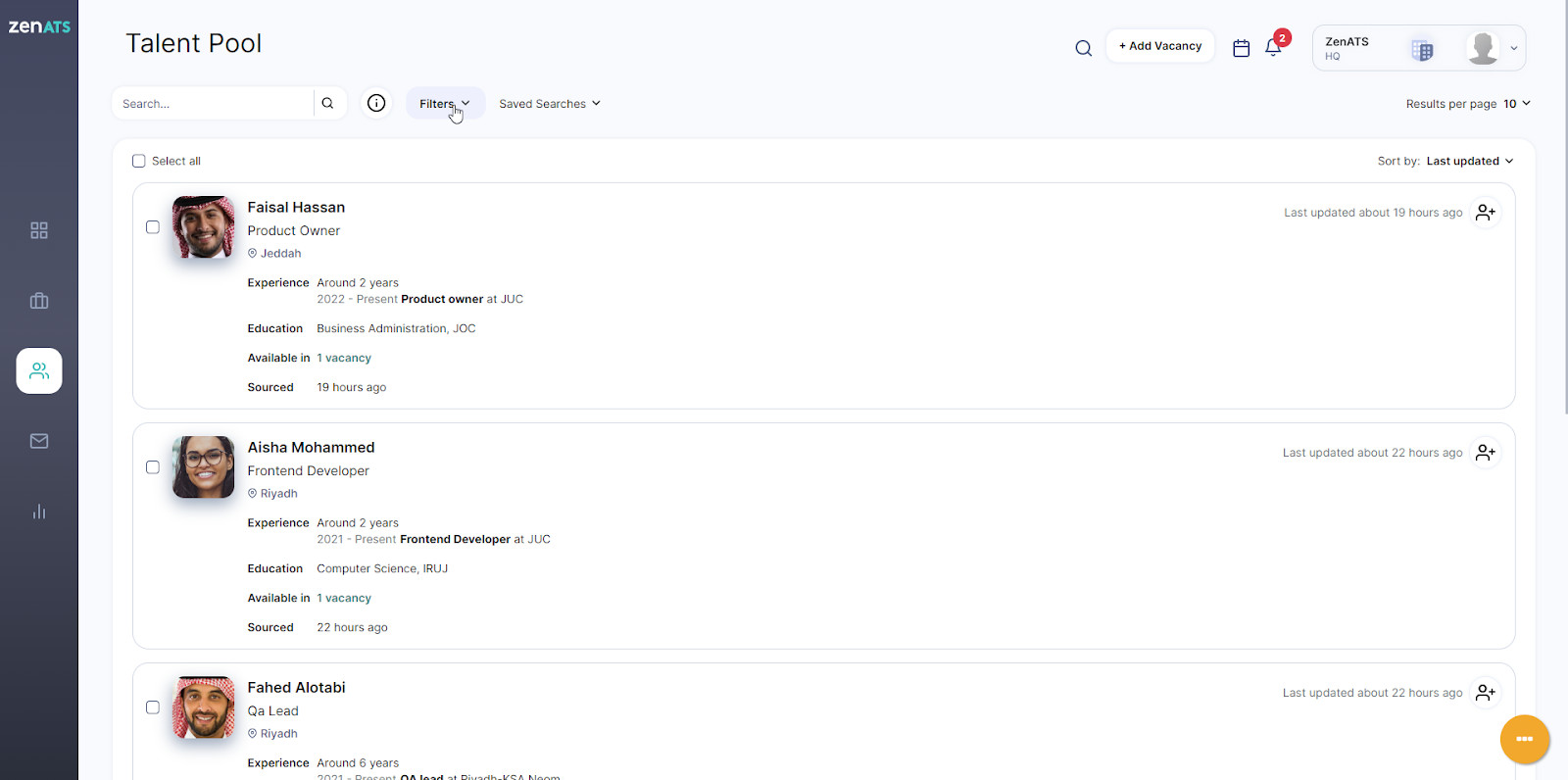Expand the account chevron in header
Viewport: 1568px width, 780px height.
pyautogui.click(x=1514, y=49)
